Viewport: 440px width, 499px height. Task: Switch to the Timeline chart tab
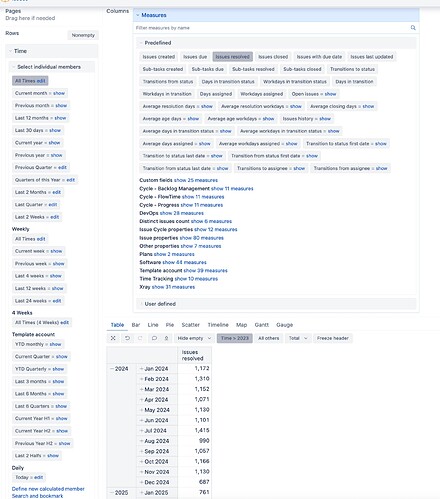(218, 325)
